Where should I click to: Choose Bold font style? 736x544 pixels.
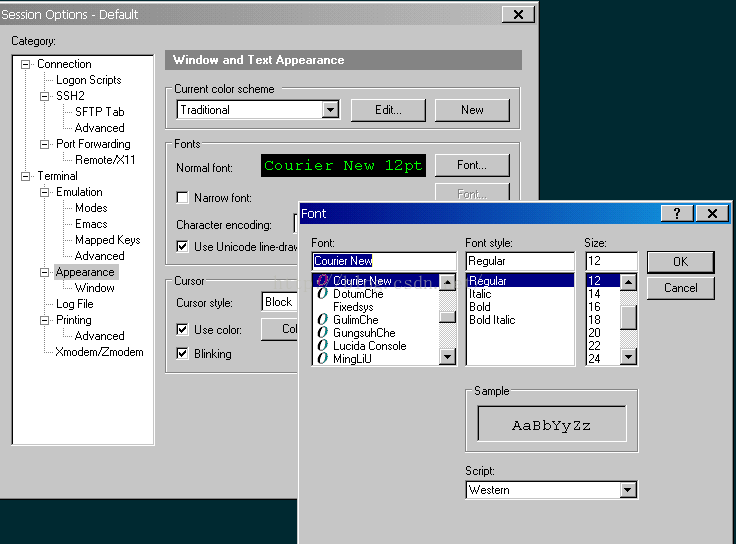pyautogui.click(x=480, y=307)
